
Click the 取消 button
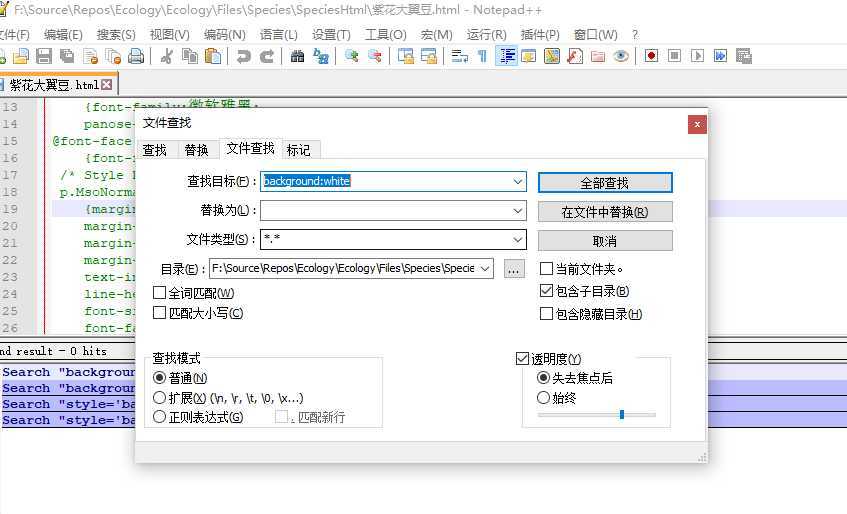click(x=605, y=241)
